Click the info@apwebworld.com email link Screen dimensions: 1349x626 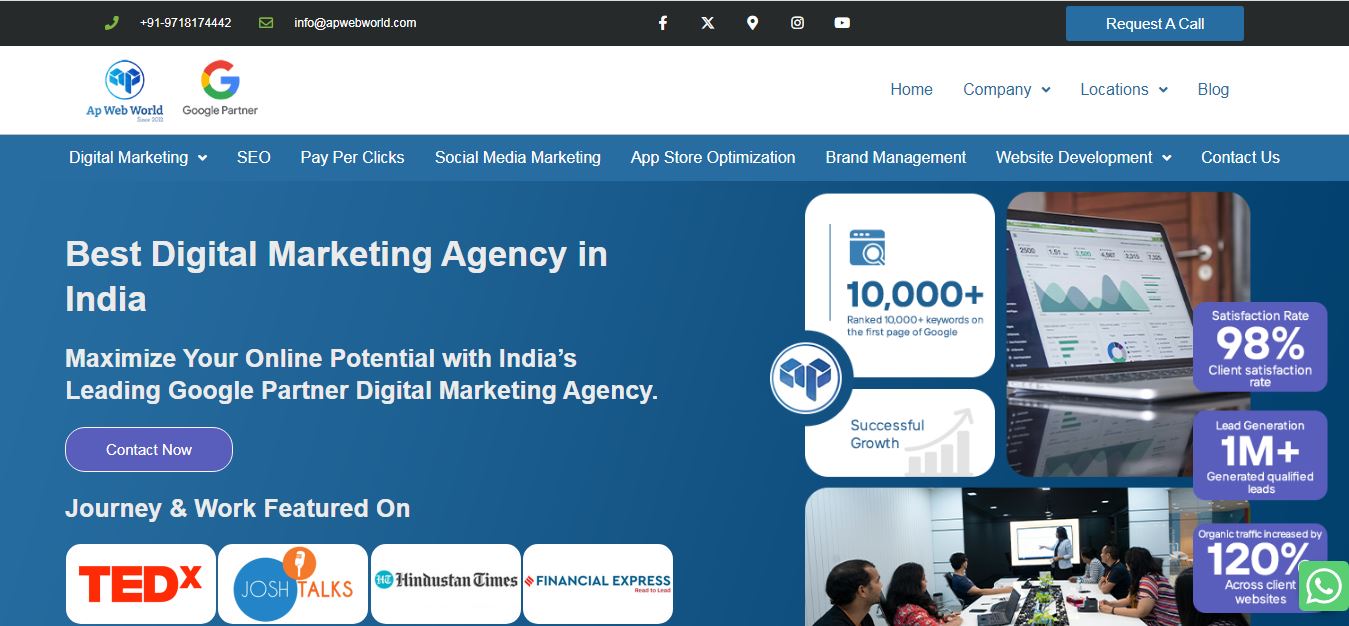coord(355,23)
